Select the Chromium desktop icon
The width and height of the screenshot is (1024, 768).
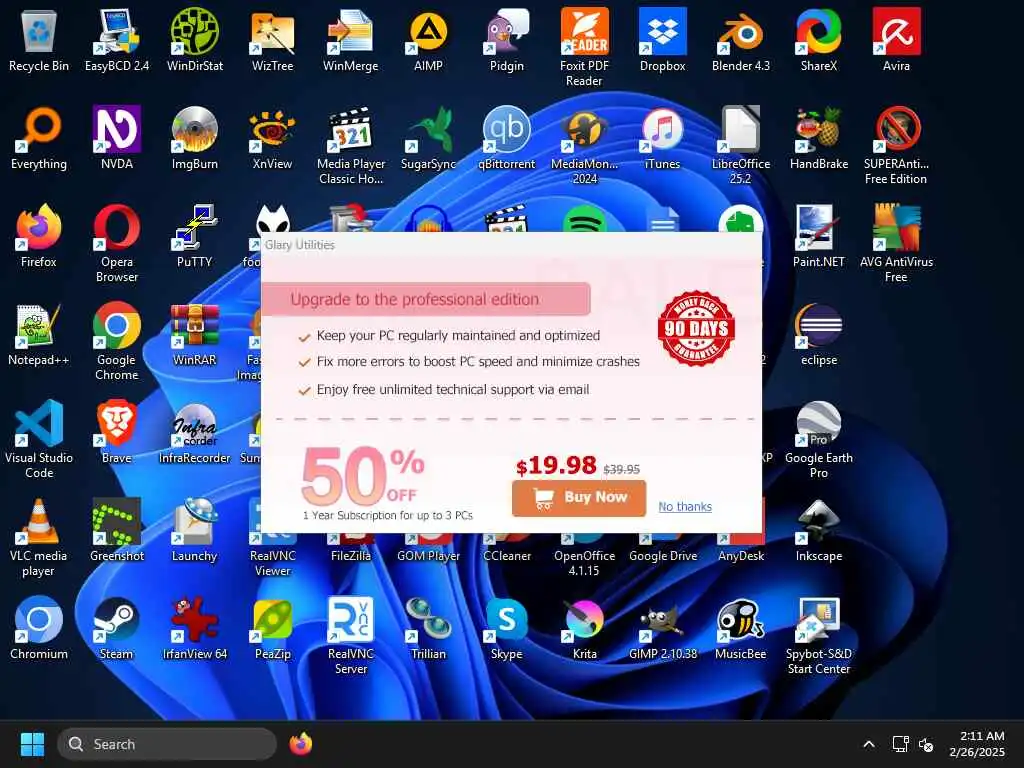[39, 628]
